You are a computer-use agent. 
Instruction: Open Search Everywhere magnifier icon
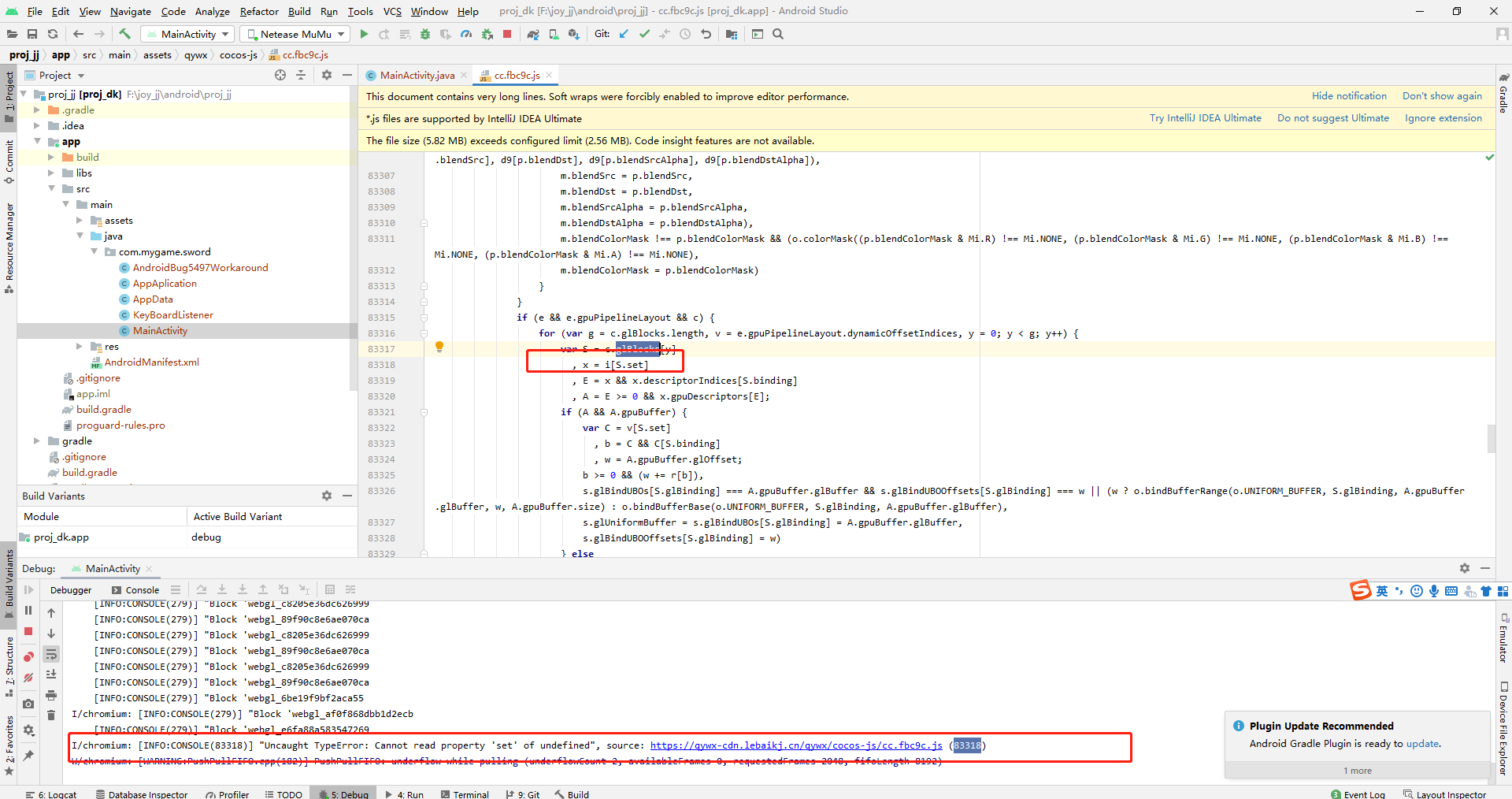tap(778, 34)
